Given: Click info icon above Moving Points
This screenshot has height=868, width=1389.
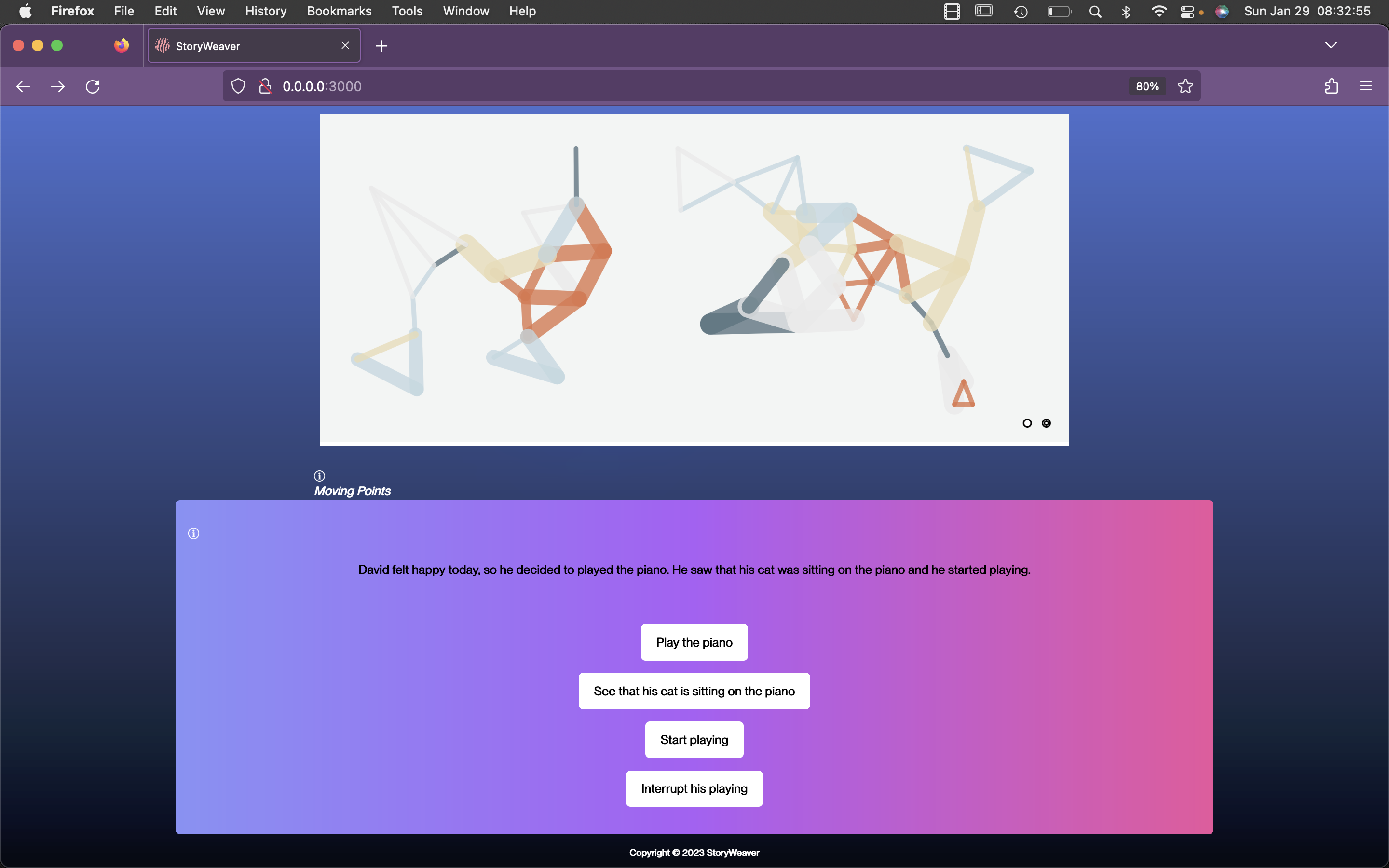Looking at the screenshot, I should click(x=320, y=476).
